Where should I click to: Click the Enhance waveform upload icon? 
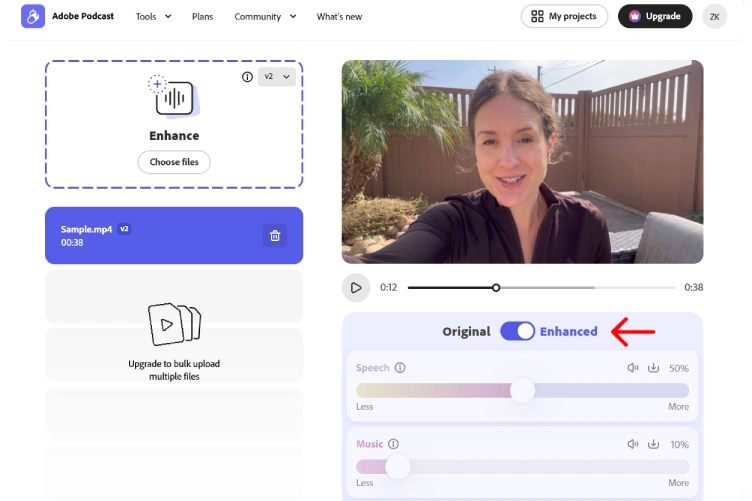174,97
